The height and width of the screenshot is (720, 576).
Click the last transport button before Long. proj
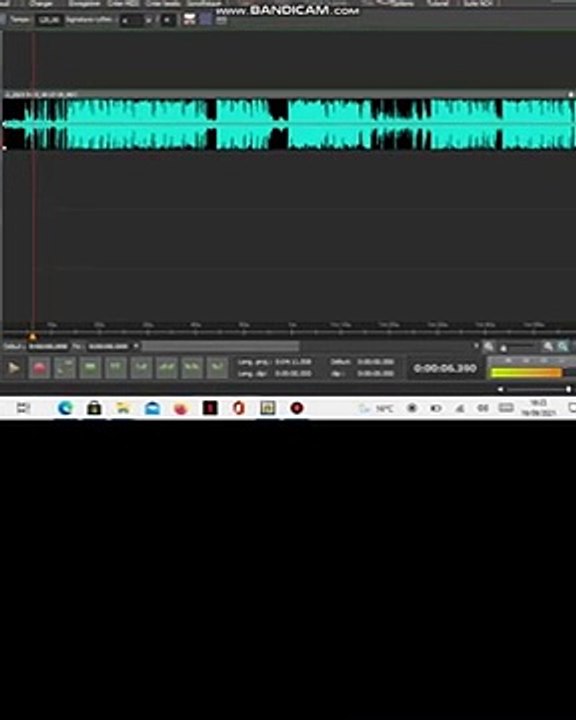click(x=216, y=368)
